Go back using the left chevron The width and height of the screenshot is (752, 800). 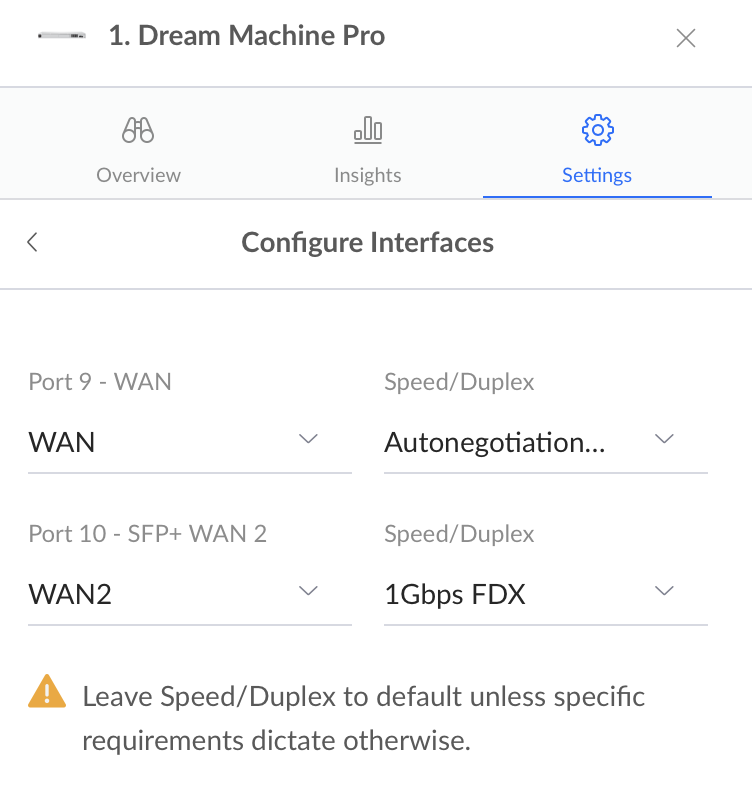pos(33,242)
